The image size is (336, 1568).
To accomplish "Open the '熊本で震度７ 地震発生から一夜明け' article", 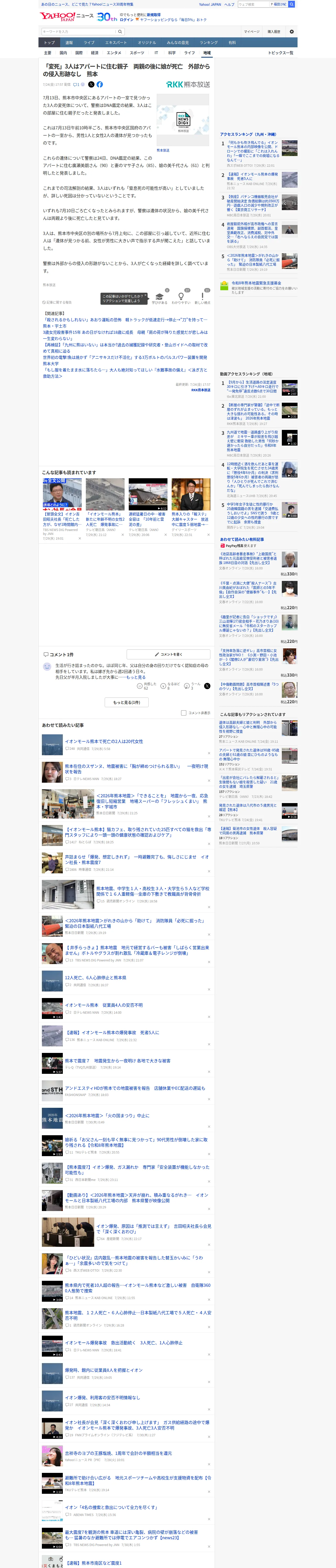I will pos(118,1060).
